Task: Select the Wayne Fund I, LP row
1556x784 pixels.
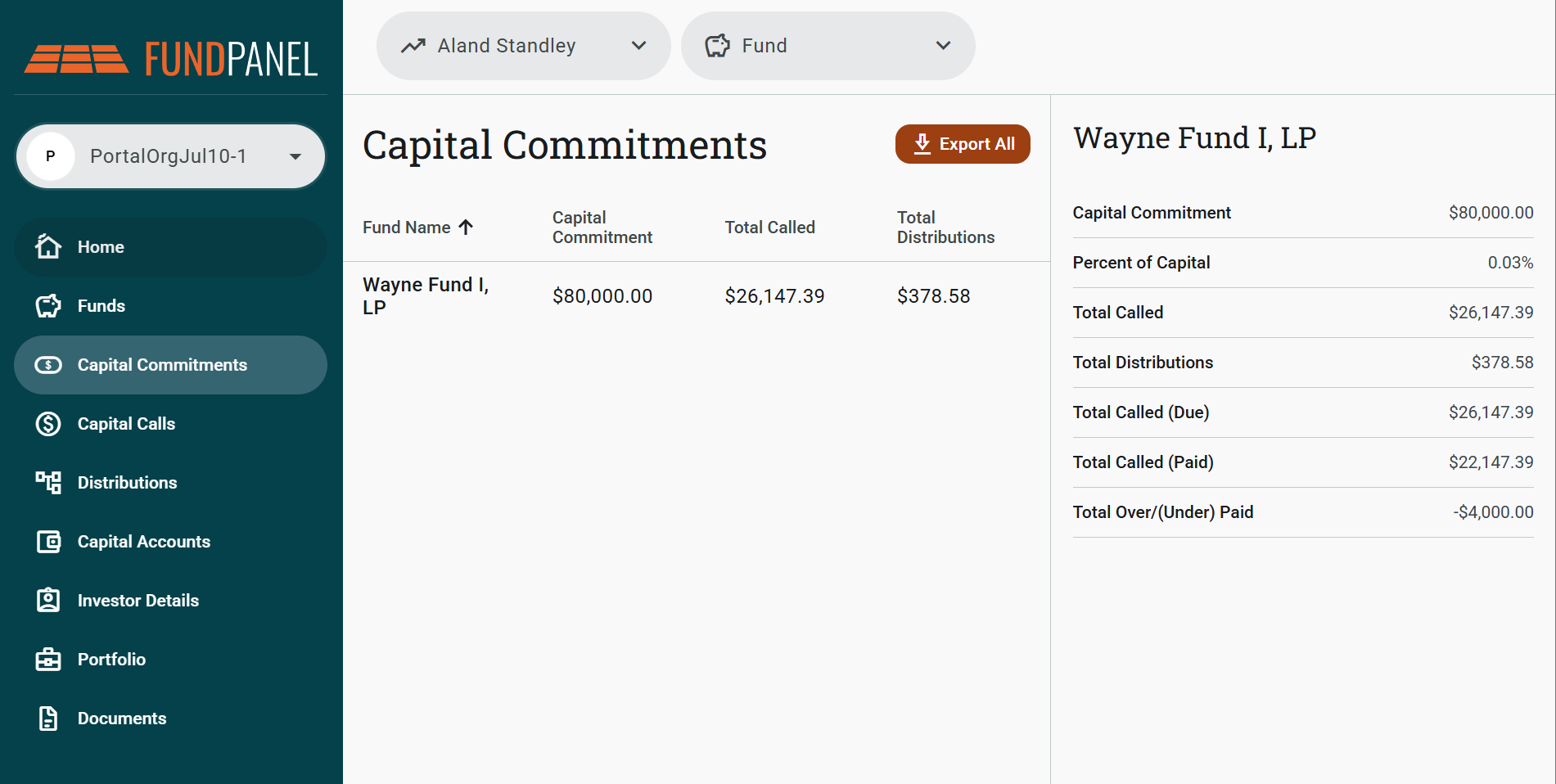Action: (x=697, y=296)
